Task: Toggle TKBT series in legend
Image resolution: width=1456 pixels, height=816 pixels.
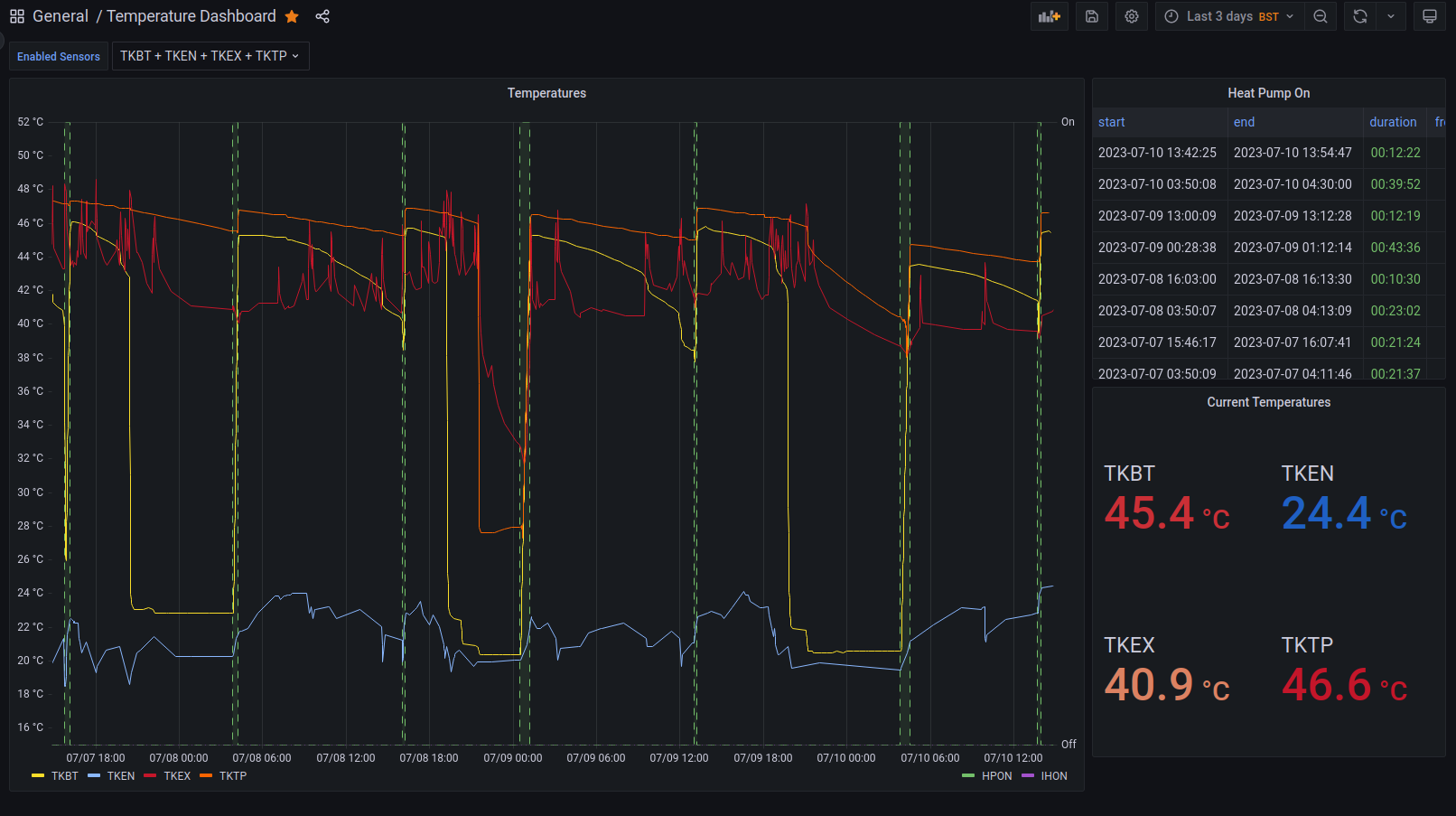Action: pyautogui.click(x=64, y=776)
